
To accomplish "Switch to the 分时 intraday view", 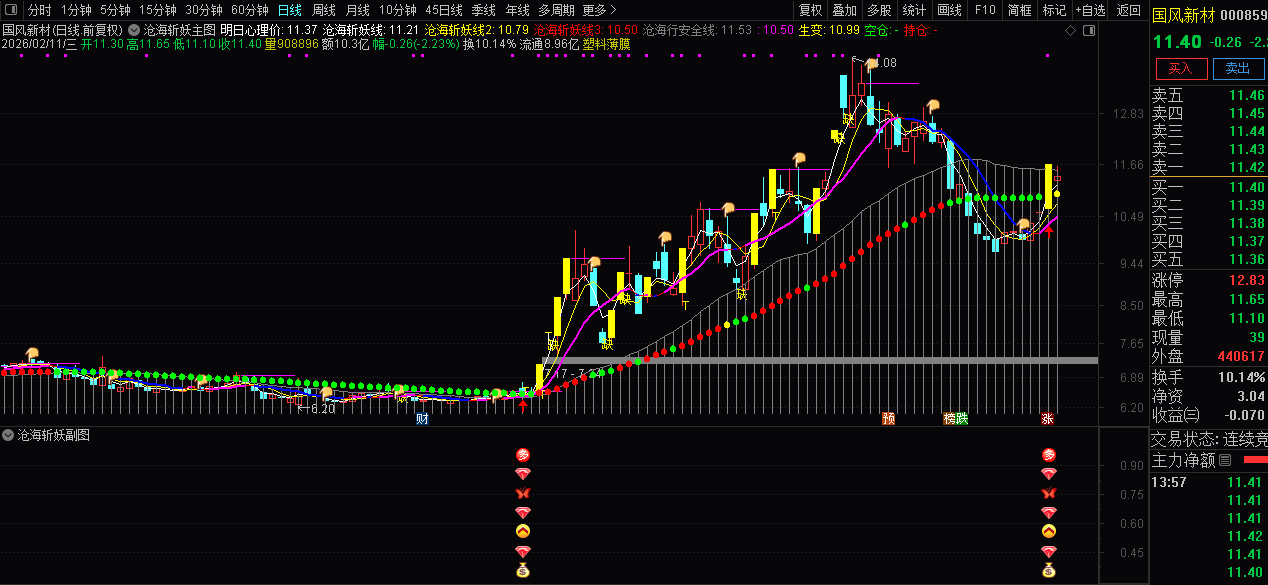I will (39, 10).
